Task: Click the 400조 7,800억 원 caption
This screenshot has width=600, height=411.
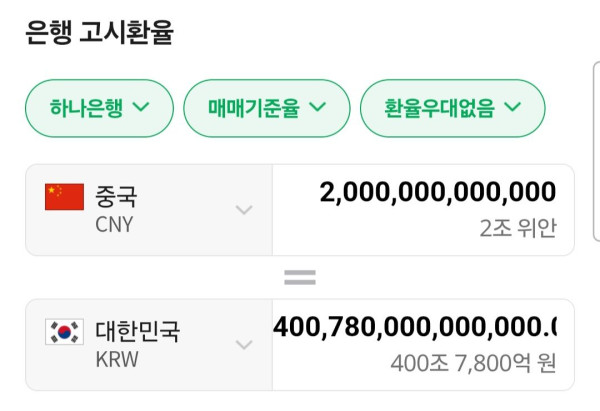Action: pyautogui.click(x=473, y=363)
